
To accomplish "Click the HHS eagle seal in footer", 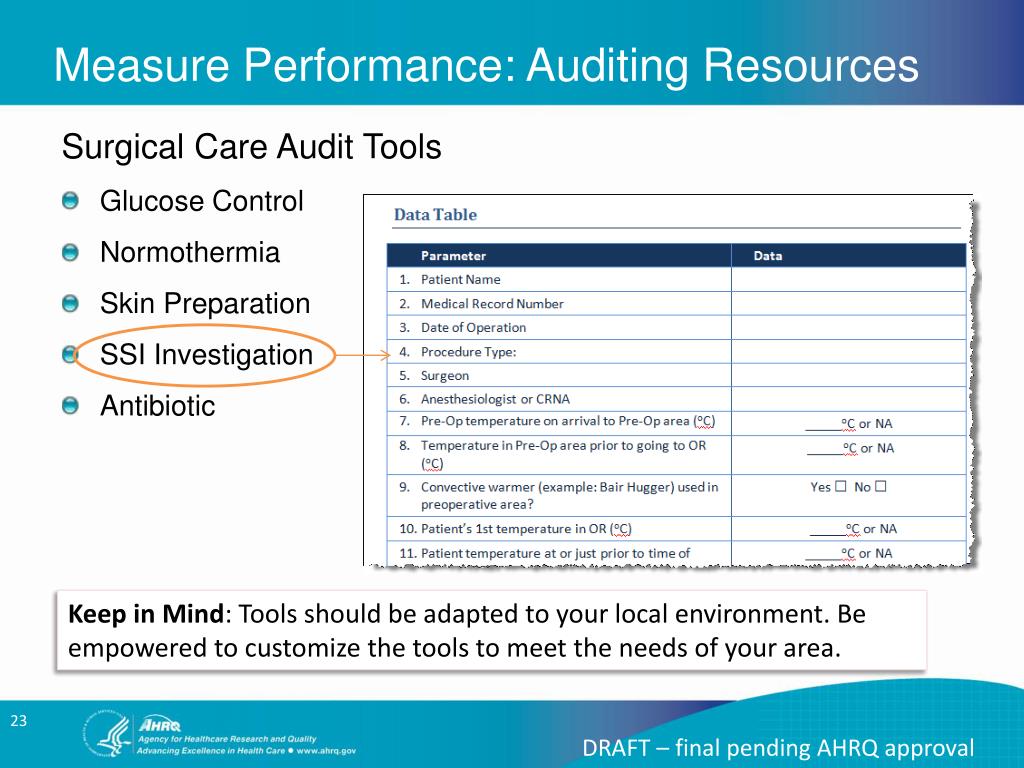I will pos(106,734).
